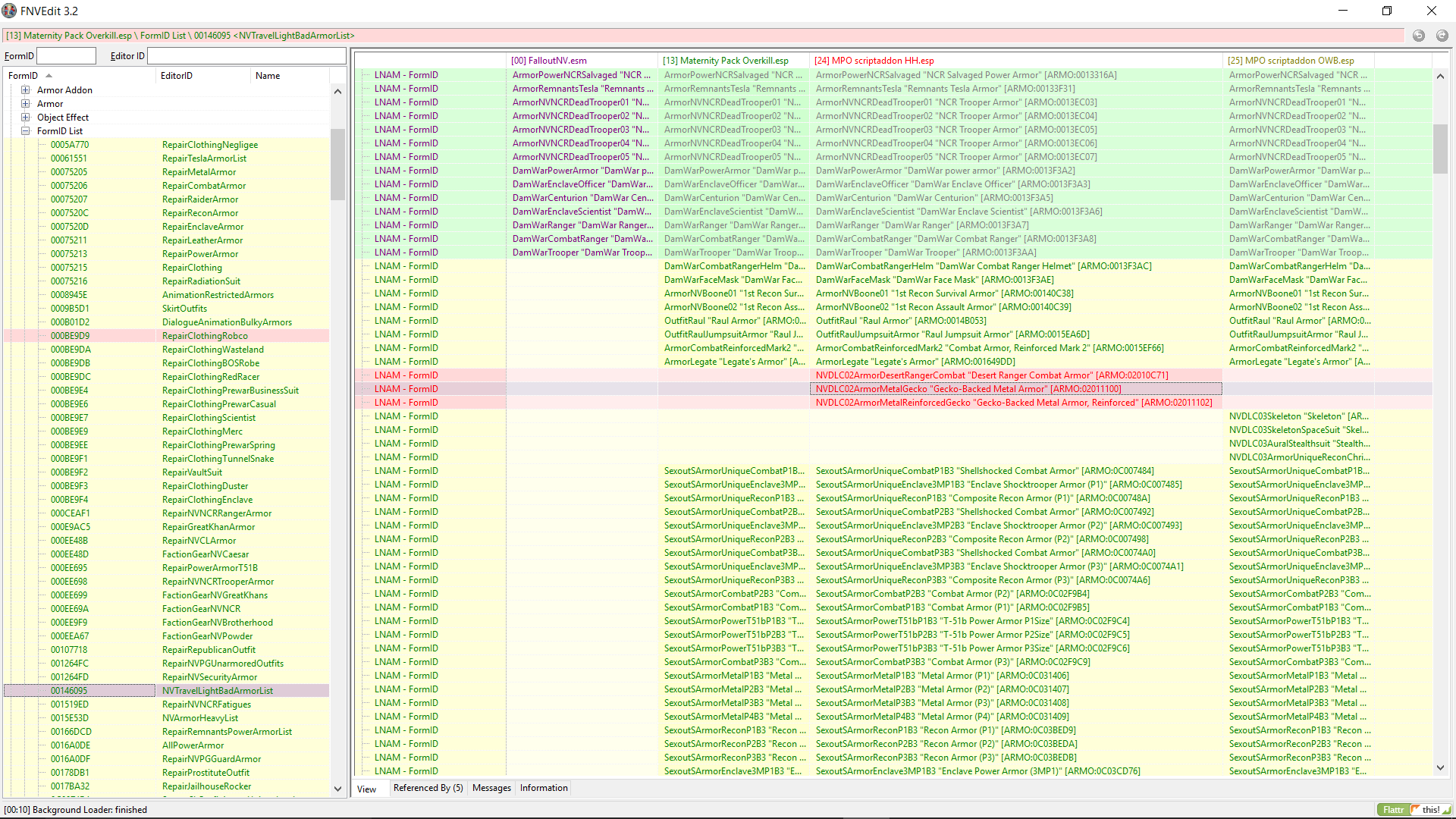The image size is (1456, 819).
Task: Collapse the FormID List tree node
Action: (x=25, y=131)
